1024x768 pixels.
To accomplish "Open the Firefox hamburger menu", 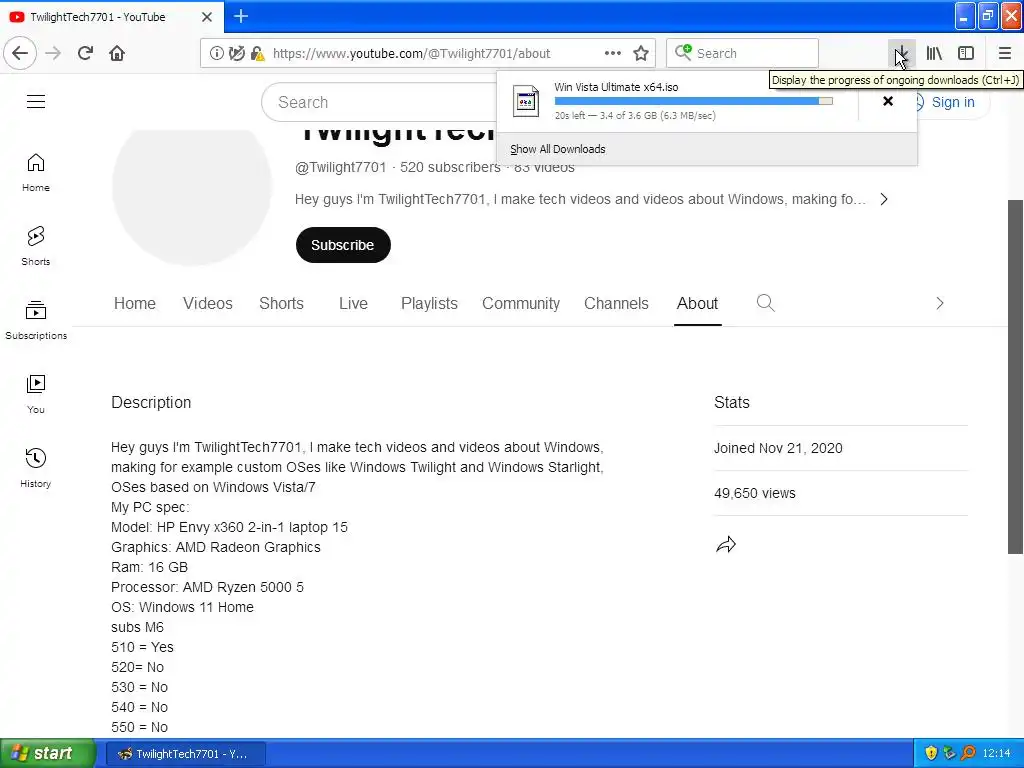I will 1004,53.
